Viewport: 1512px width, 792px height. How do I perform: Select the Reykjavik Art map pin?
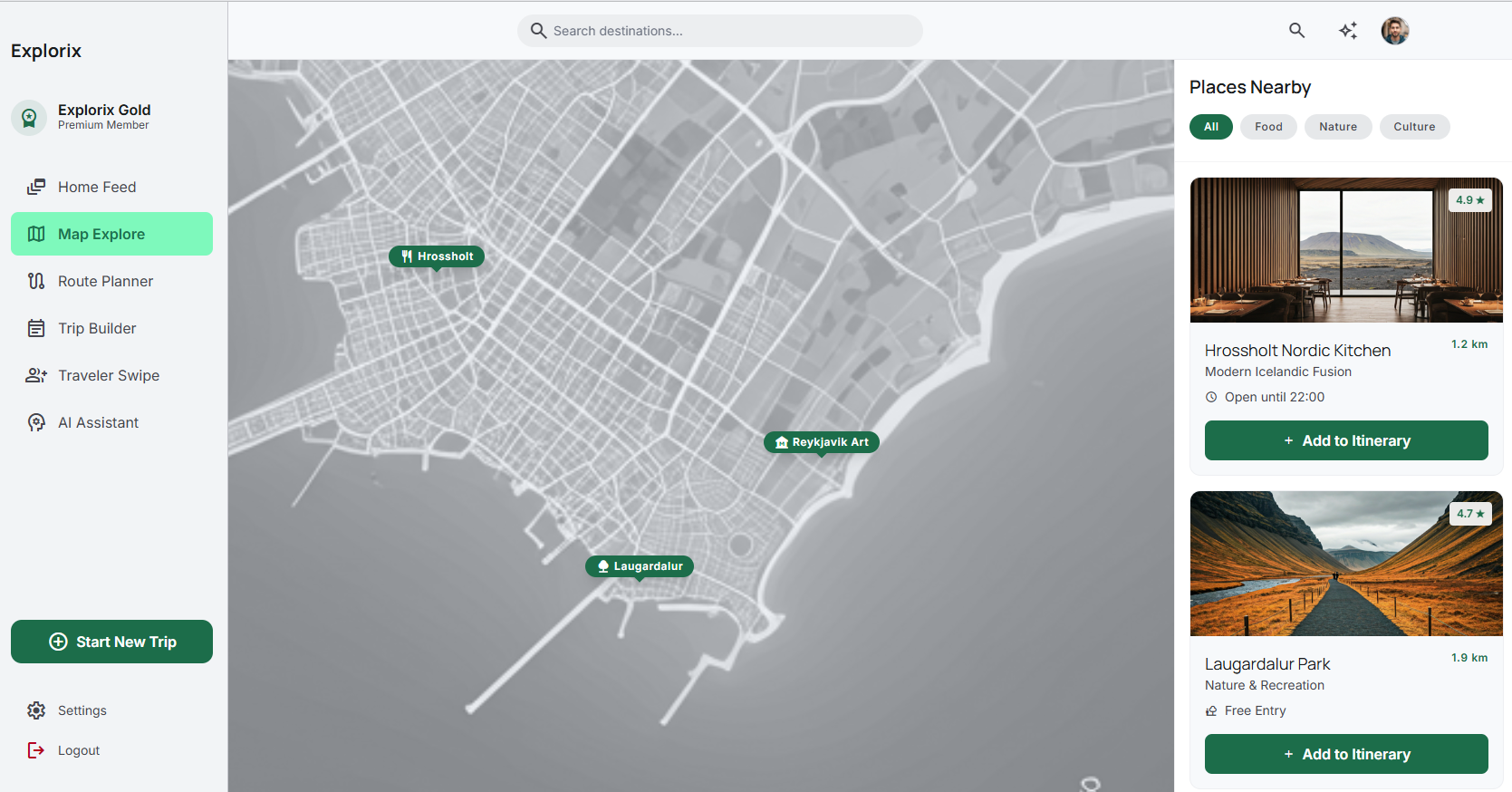(822, 442)
